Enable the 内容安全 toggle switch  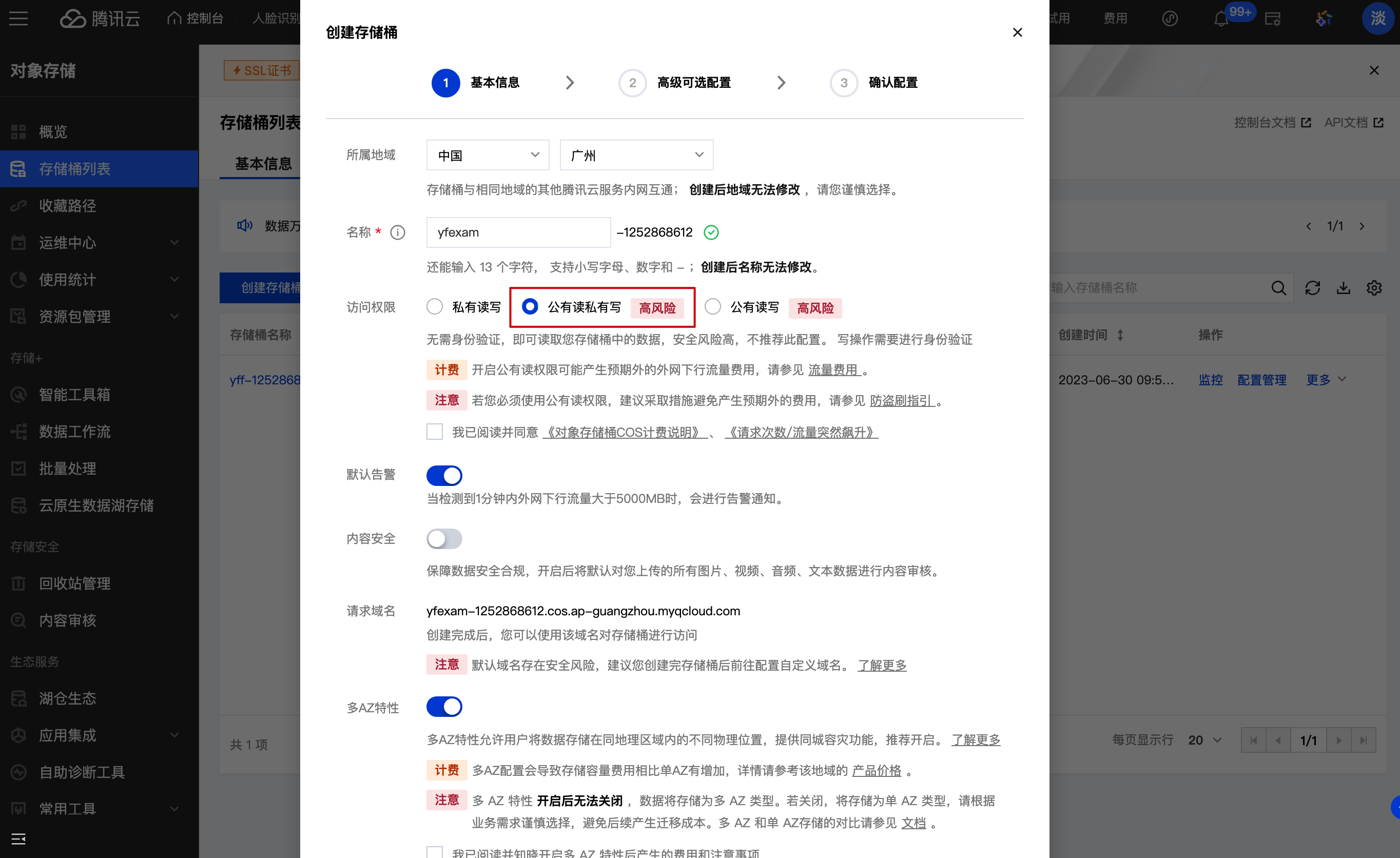point(444,539)
